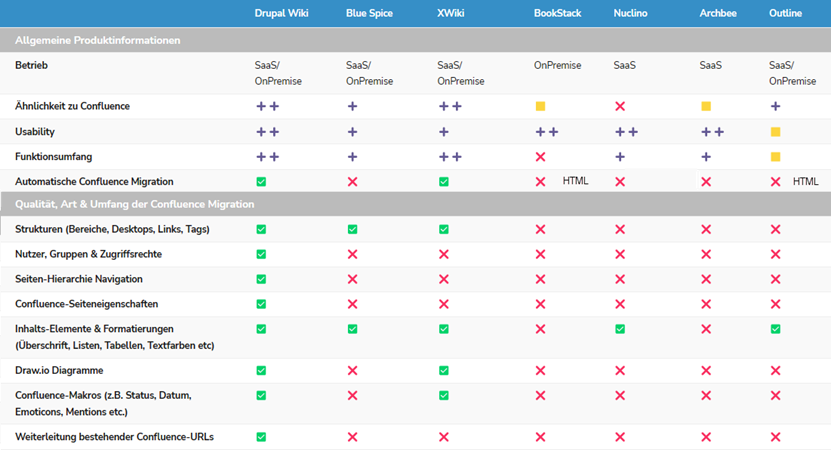Click the HTML label in the BookStack column
This screenshot has height=450, width=831.
pyautogui.click(x=575, y=182)
